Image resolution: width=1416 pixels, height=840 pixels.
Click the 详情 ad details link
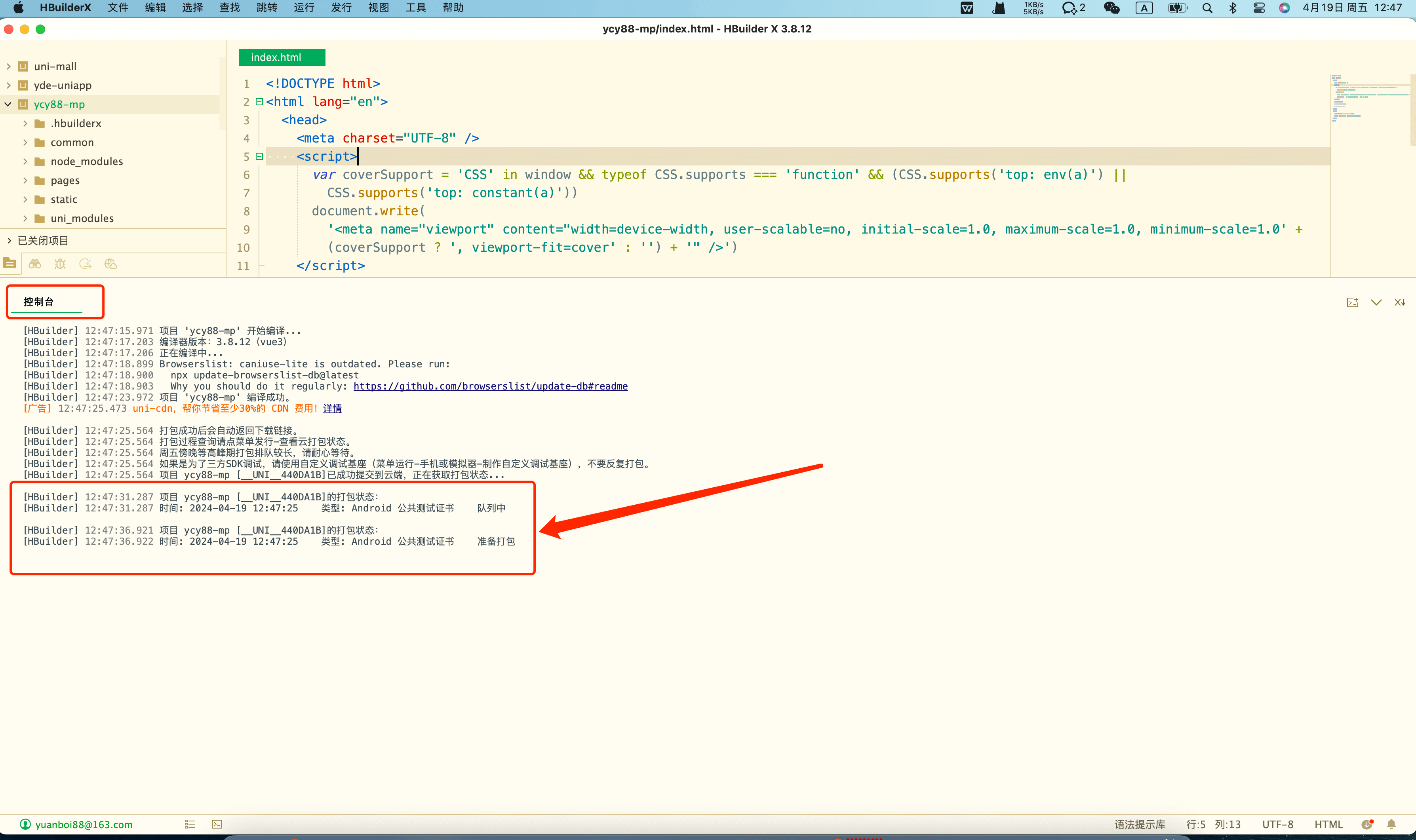(332, 408)
